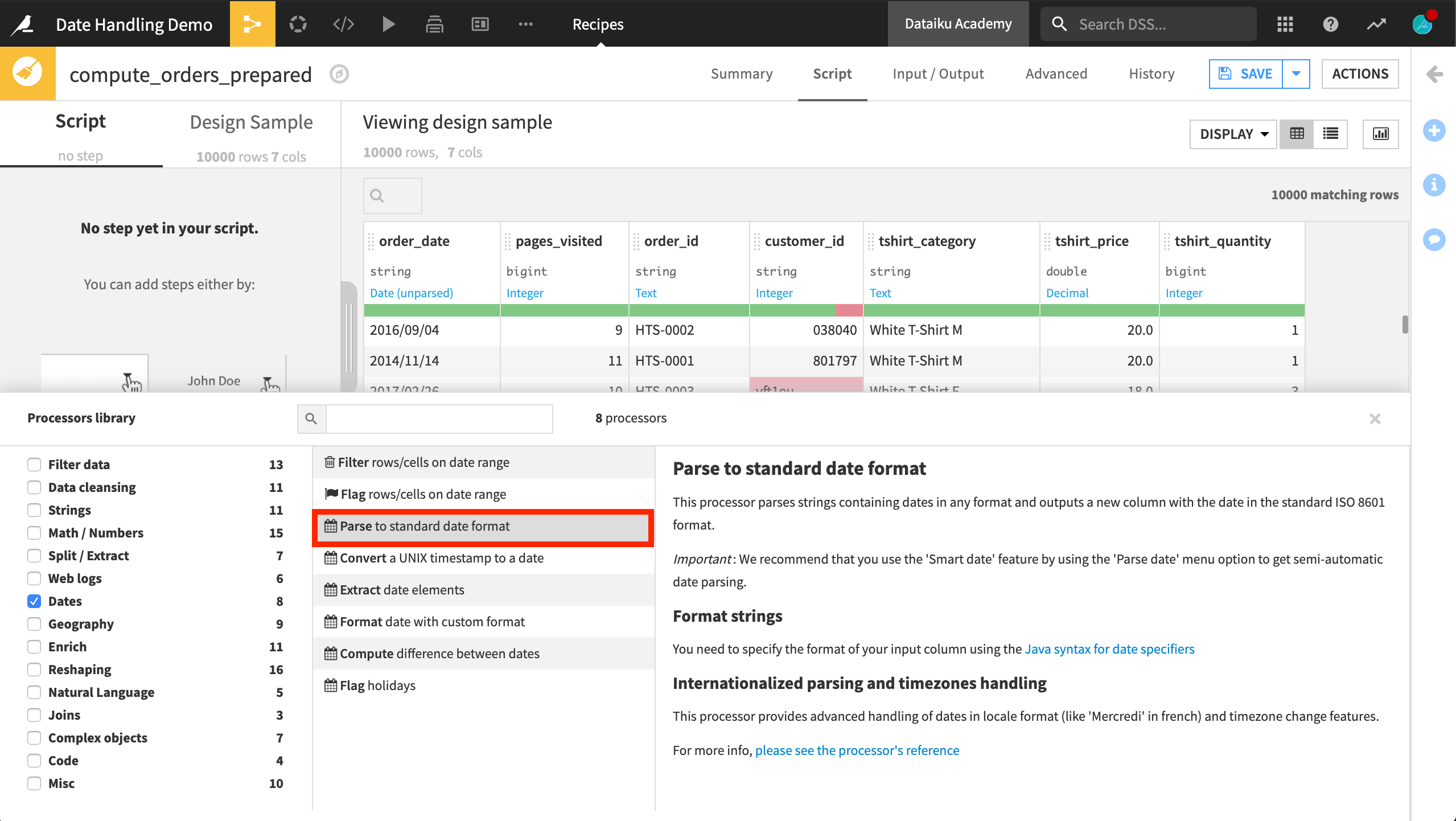This screenshot has width=1456, height=821.
Task: Open the ellipsis more-options menu
Action: click(525, 23)
